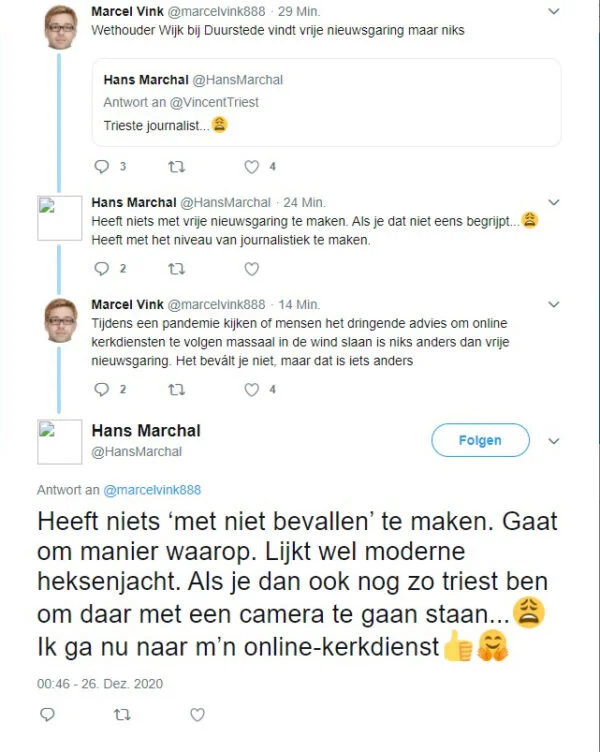
Task: Expand chevron menu next to Folgen button
Action: pos(554,440)
